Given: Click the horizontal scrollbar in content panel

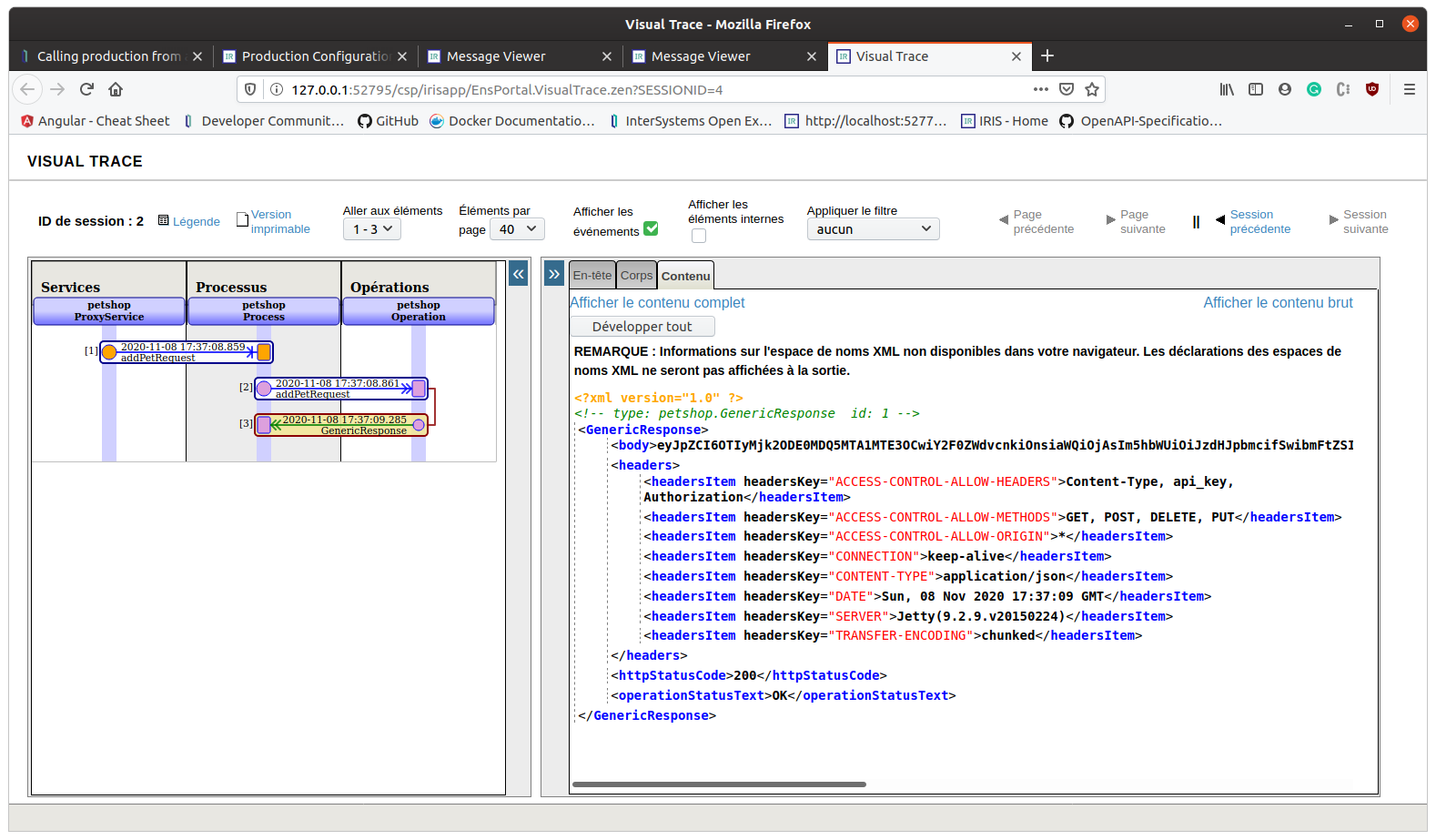Looking at the screenshot, I should point(719,784).
